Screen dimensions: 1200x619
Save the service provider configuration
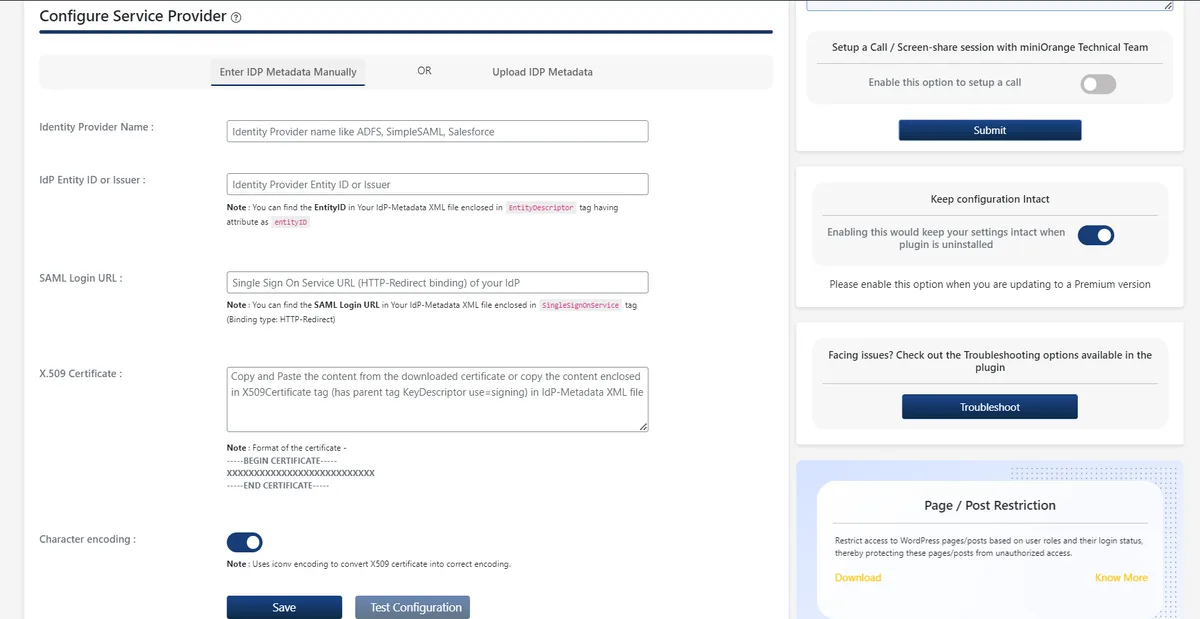284,607
